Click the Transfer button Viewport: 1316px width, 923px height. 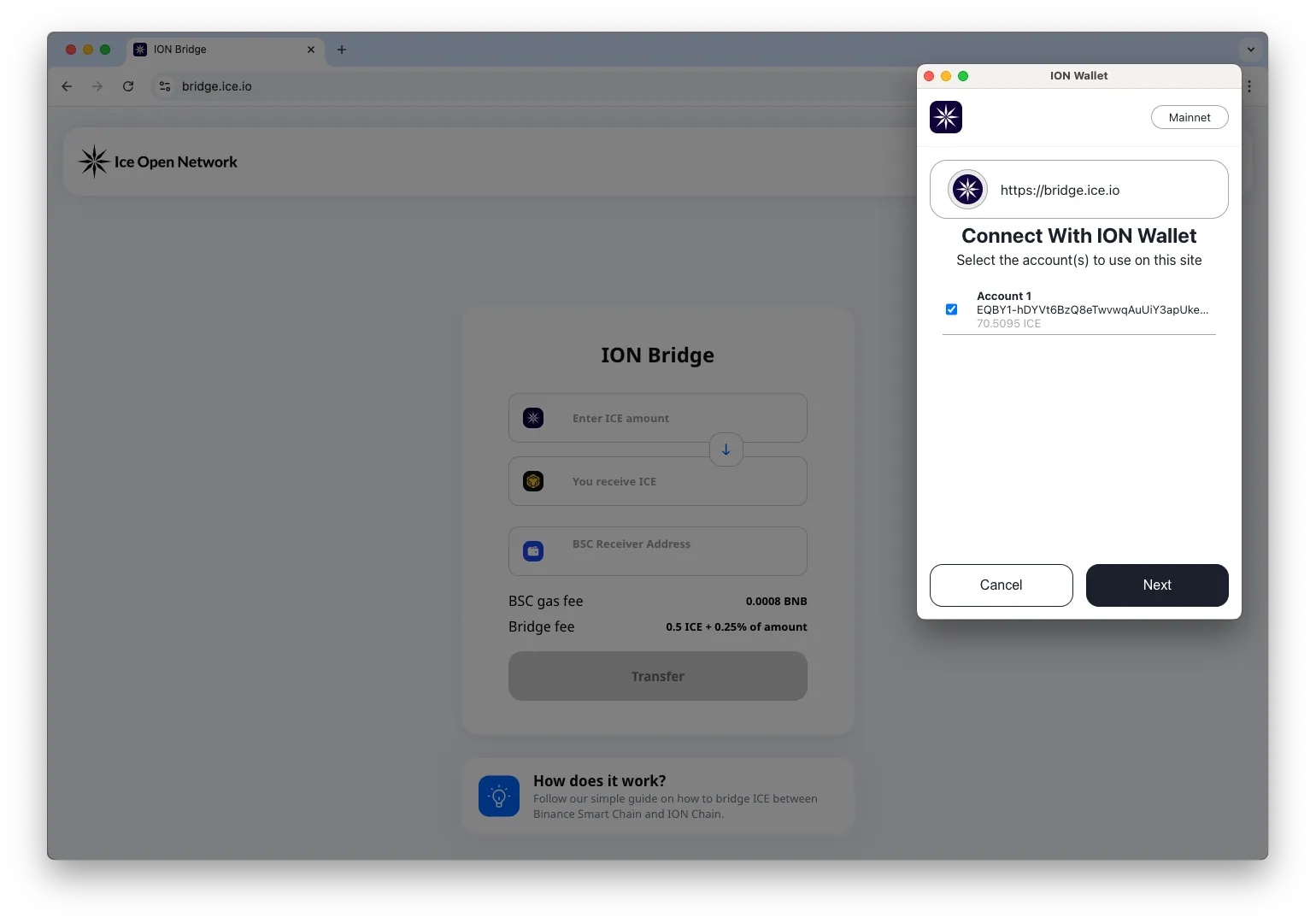tap(658, 676)
